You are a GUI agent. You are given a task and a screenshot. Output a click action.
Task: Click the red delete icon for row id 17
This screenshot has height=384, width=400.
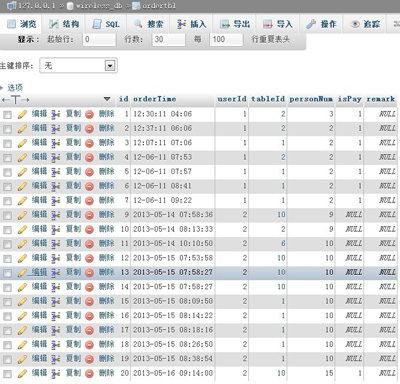pyautogui.click(x=89, y=330)
